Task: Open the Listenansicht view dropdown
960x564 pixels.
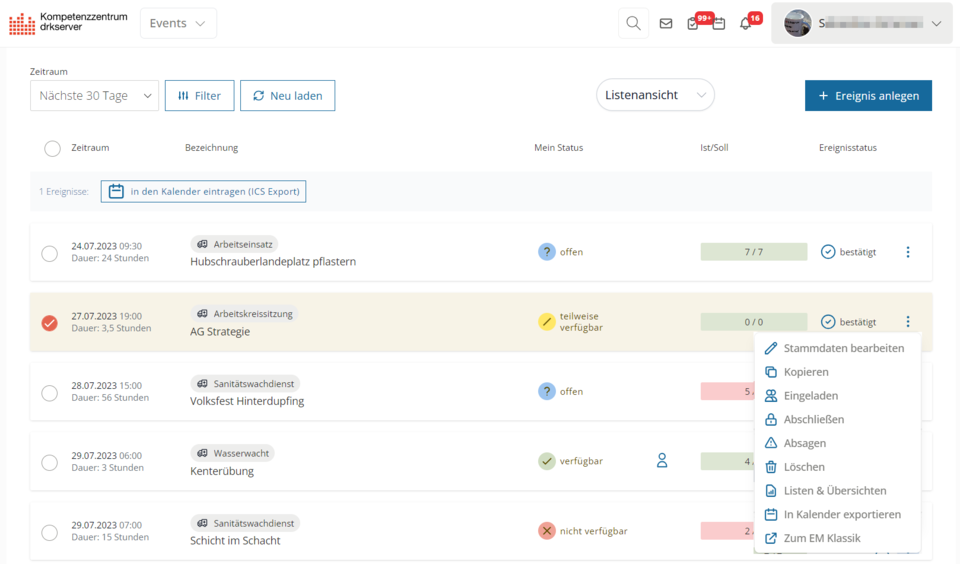Action: coord(655,95)
